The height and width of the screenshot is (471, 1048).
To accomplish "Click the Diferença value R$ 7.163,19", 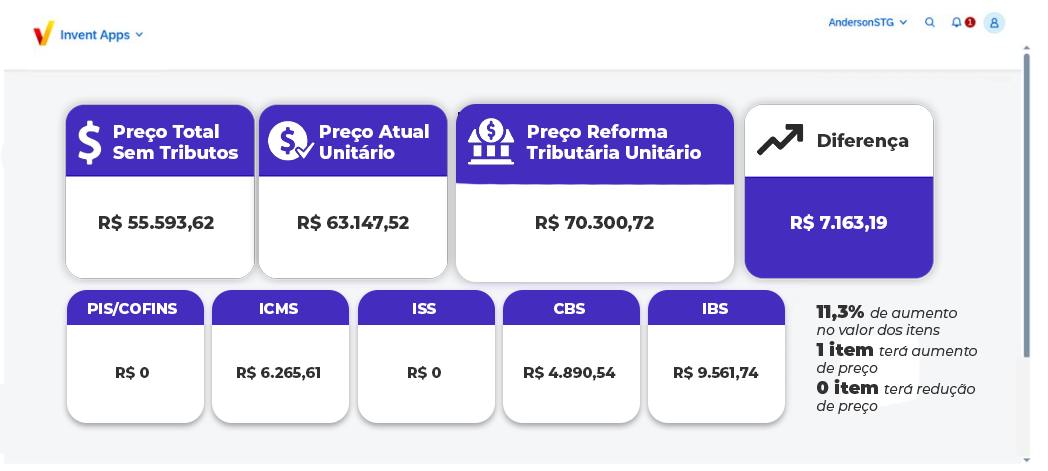I will click(839, 222).
